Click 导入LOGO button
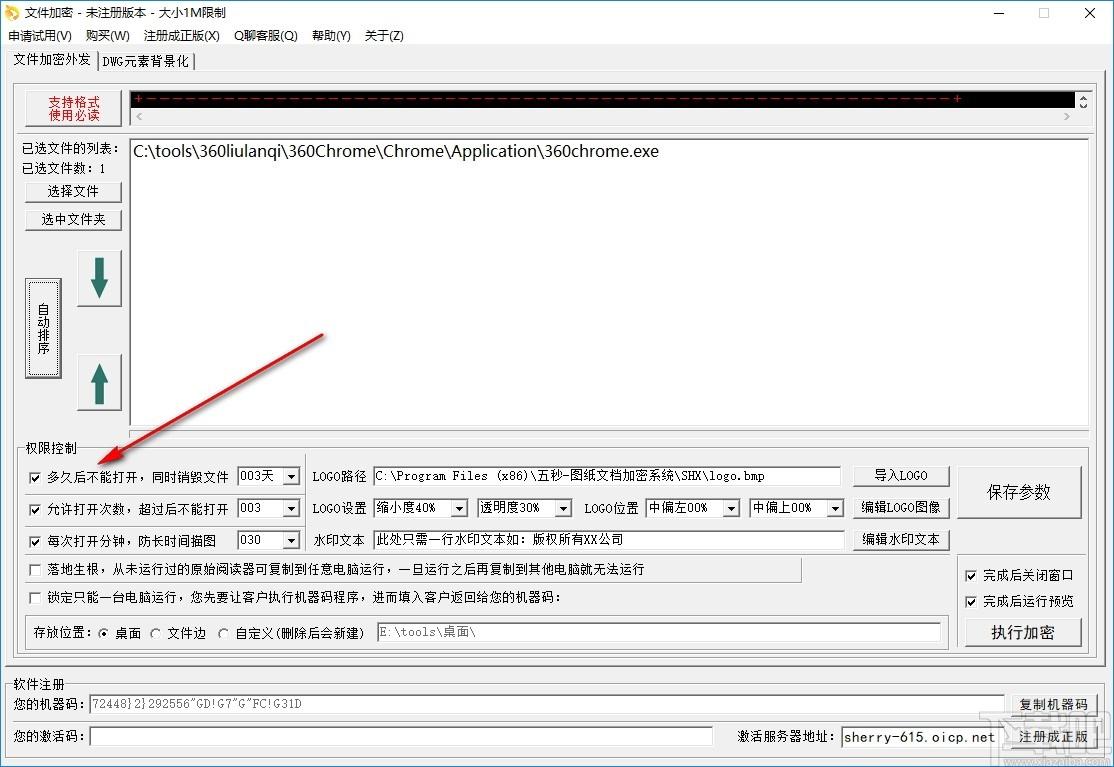The image size is (1114, 767). (901, 475)
